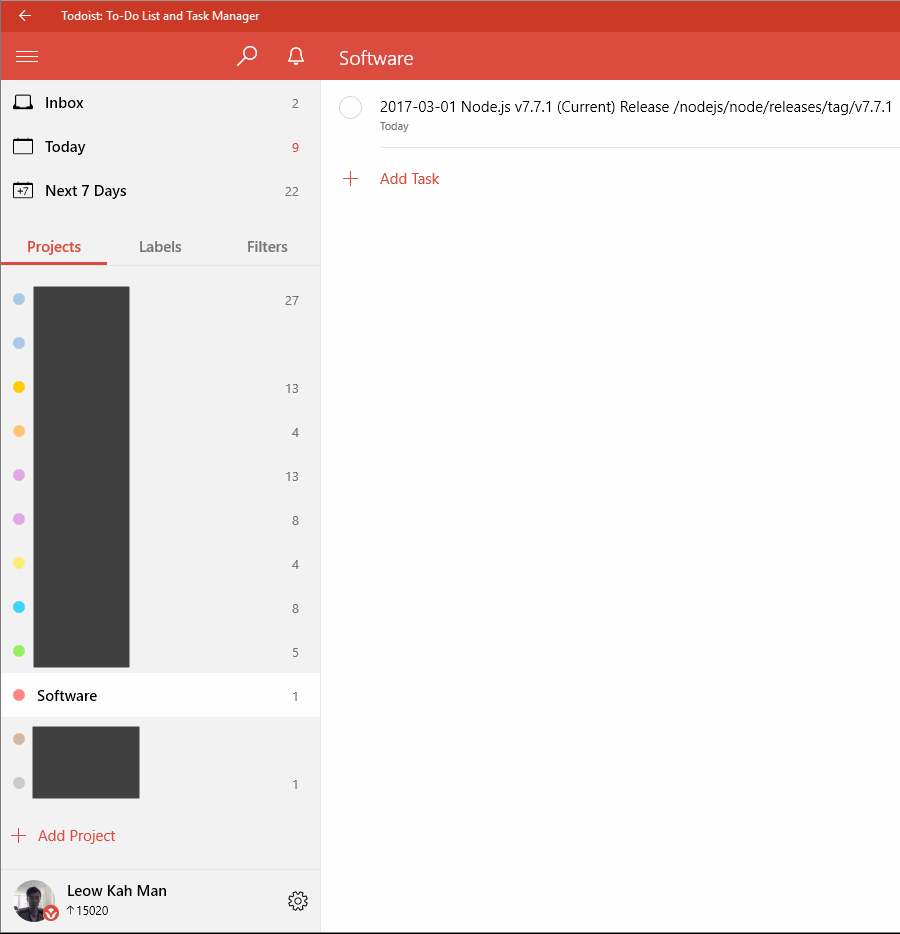Select the Software project in sidebar
900x934 pixels.
point(161,695)
